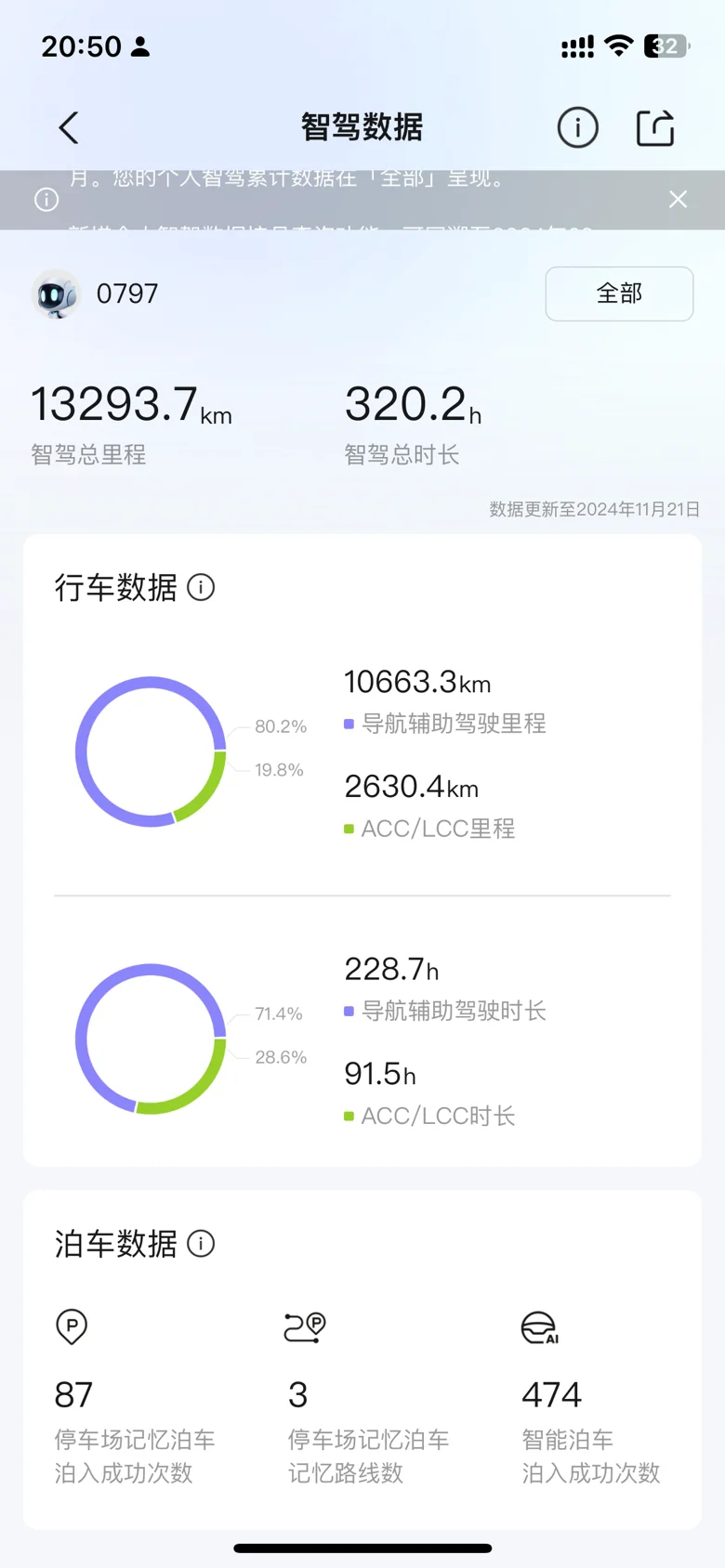Image resolution: width=725 pixels, height=1568 pixels.
Task: Open the 全部 period selector
Action: tap(619, 294)
